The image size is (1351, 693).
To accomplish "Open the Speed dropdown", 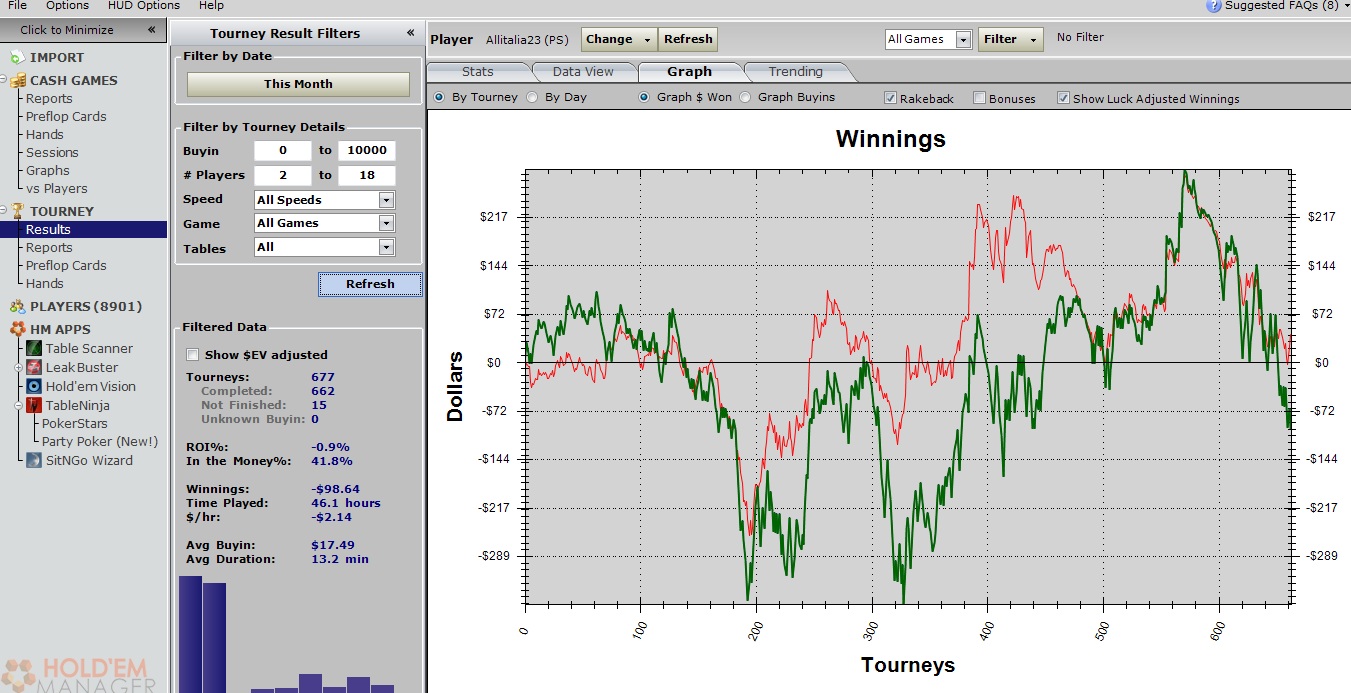I will 386,200.
